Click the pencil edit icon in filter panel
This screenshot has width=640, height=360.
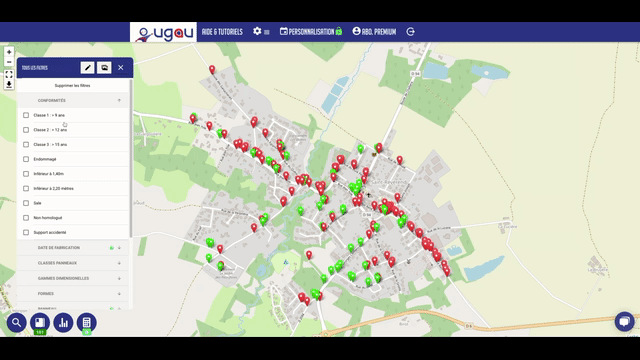[87, 68]
